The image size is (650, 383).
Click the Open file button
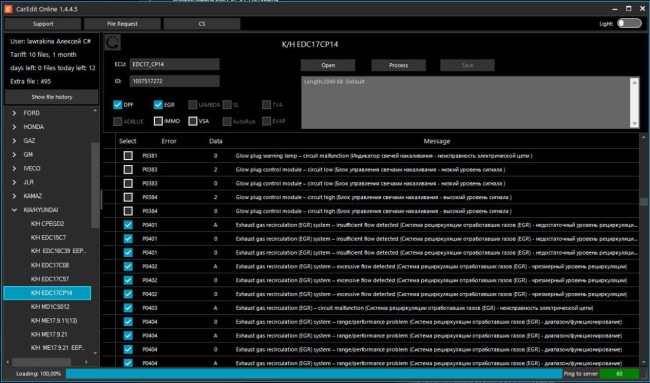(x=328, y=65)
